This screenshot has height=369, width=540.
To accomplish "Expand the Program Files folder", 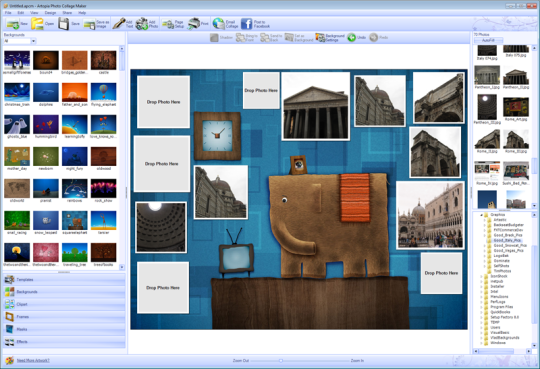I will 481,307.
